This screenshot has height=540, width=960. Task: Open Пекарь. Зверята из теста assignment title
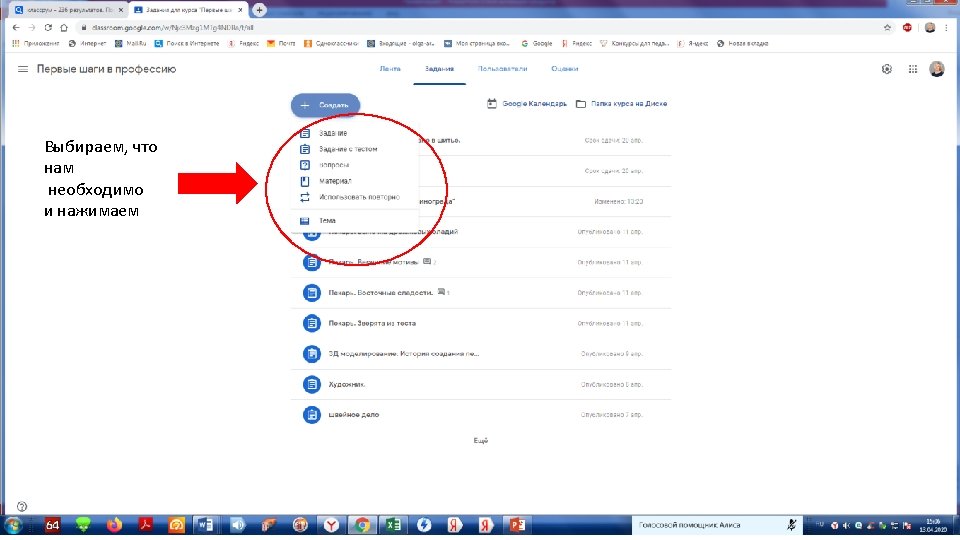(372, 323)
